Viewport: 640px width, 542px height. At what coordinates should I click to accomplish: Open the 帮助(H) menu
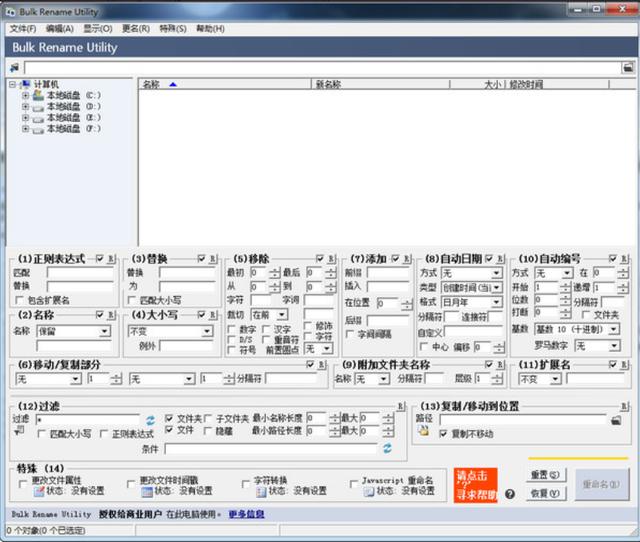coord(210,29)
